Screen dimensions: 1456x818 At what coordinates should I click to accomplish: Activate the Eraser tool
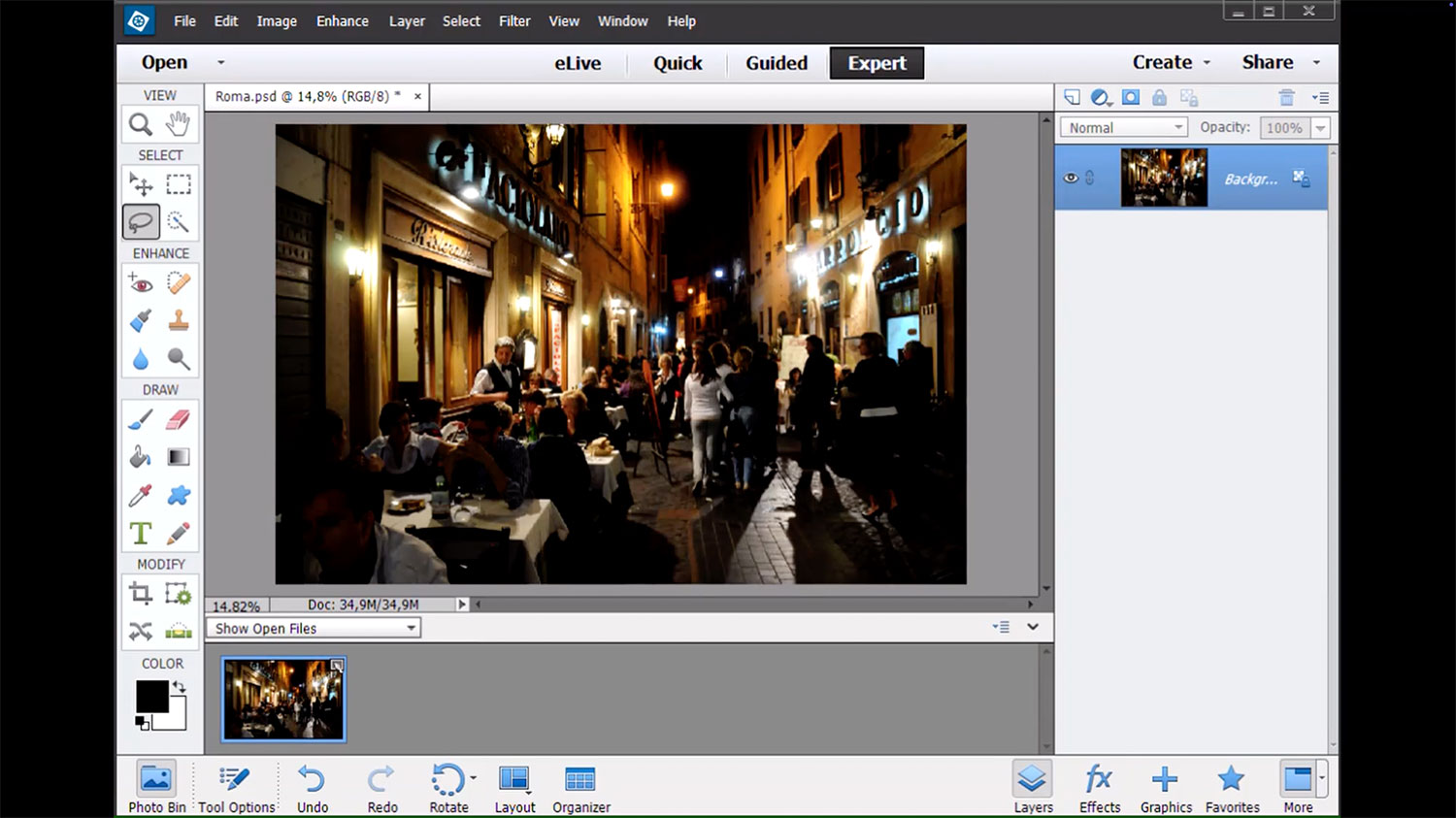(179, 419)
